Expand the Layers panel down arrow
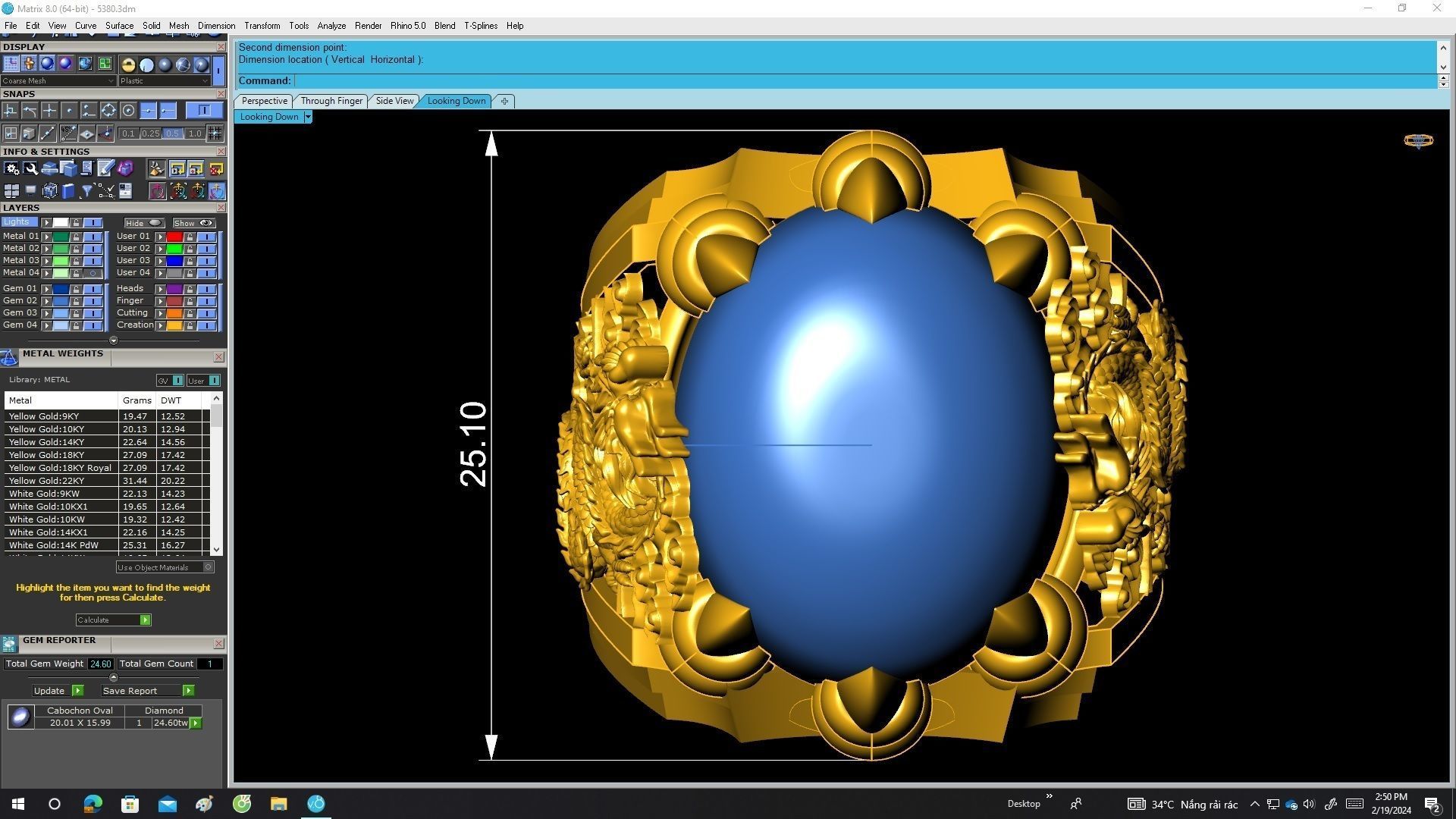The image size is (1456, 819). (x=114, y=340)
